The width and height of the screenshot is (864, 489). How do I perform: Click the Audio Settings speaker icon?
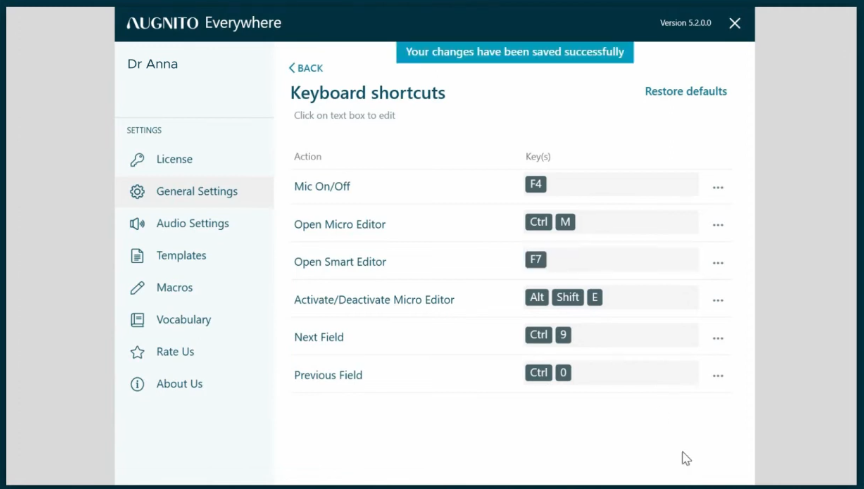[137, 223]
